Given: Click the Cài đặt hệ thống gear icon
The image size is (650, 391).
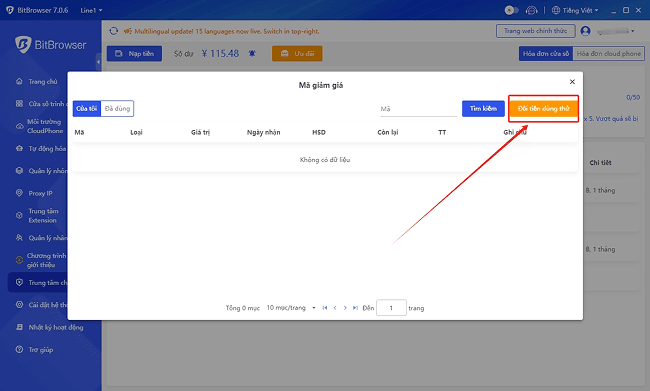Looking at the screenshot, I should [19, 305].
